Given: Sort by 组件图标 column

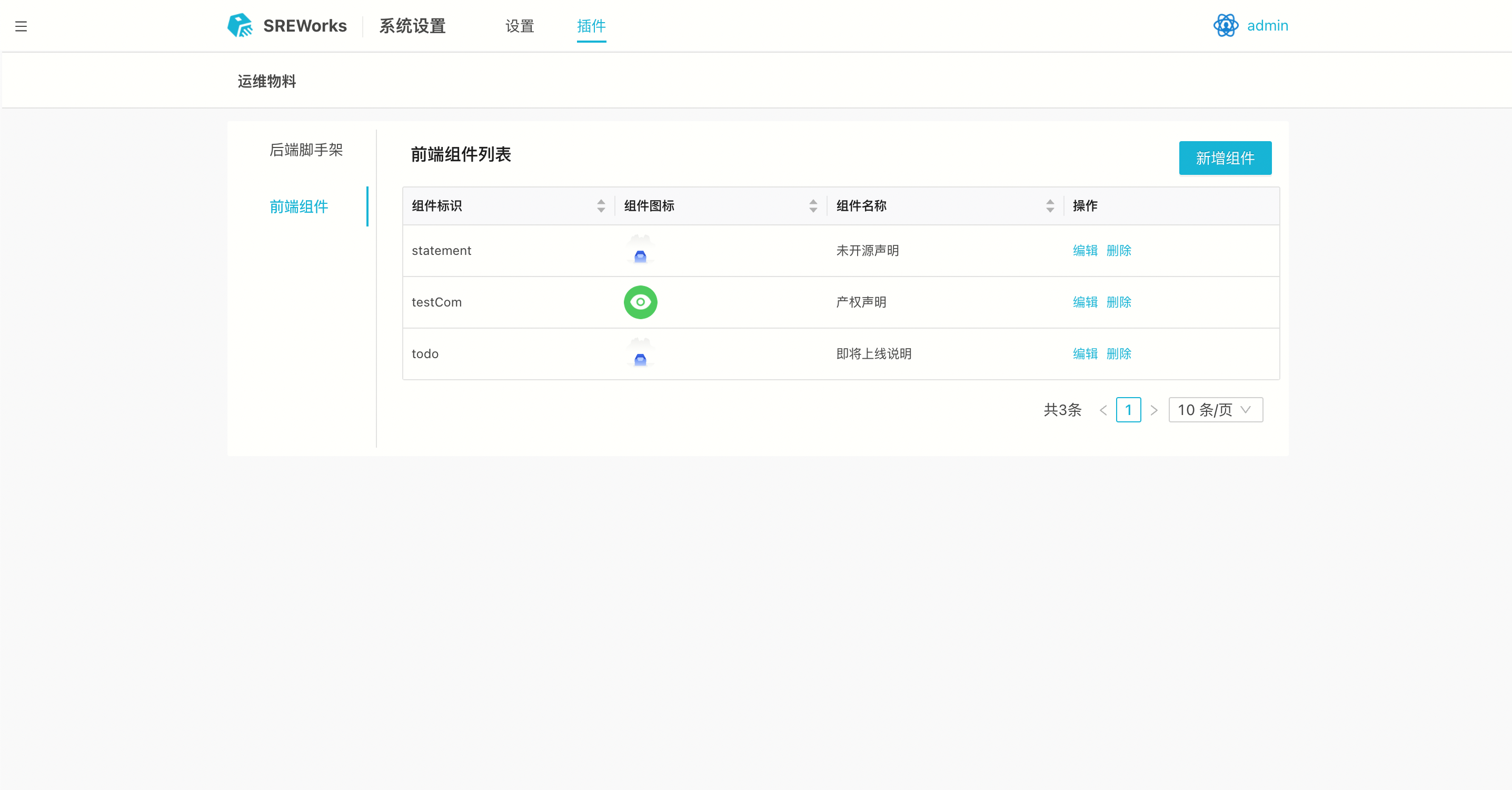Looking at the screenshot, I should coord(813,205).
